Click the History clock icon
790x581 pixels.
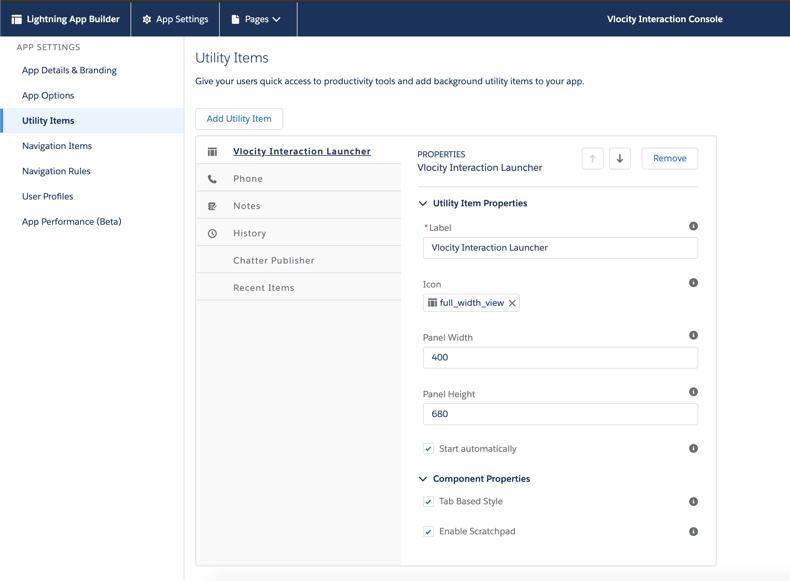[212, 233]
